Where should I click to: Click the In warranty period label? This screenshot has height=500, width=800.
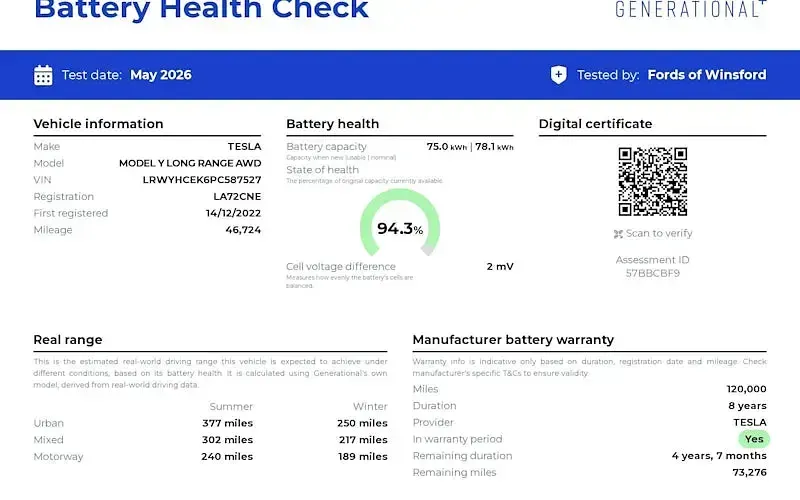click(x=458, y=439)
